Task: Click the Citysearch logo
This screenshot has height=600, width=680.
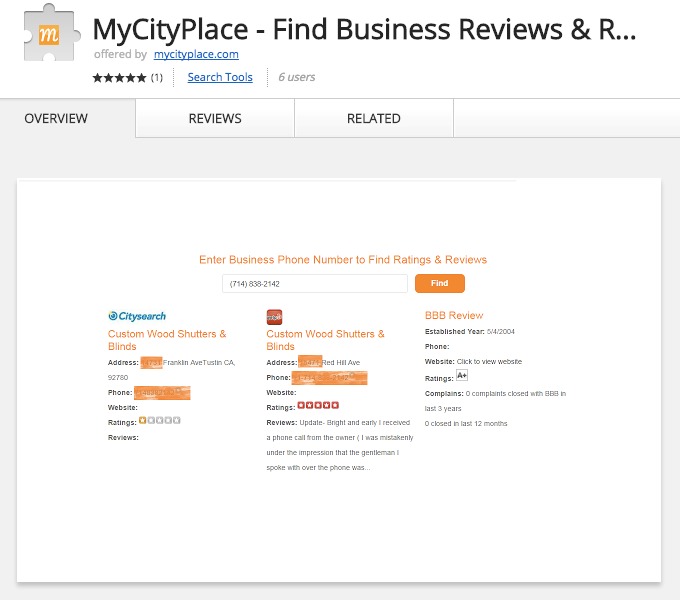Action: coord(137,316)
